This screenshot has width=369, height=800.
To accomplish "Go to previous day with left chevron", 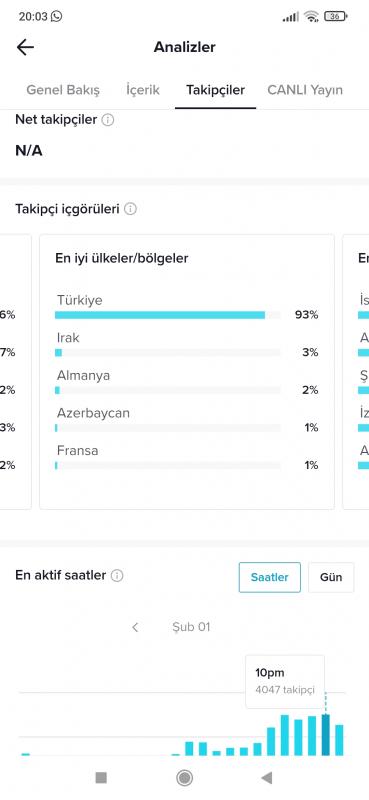I will click(135, 627).
